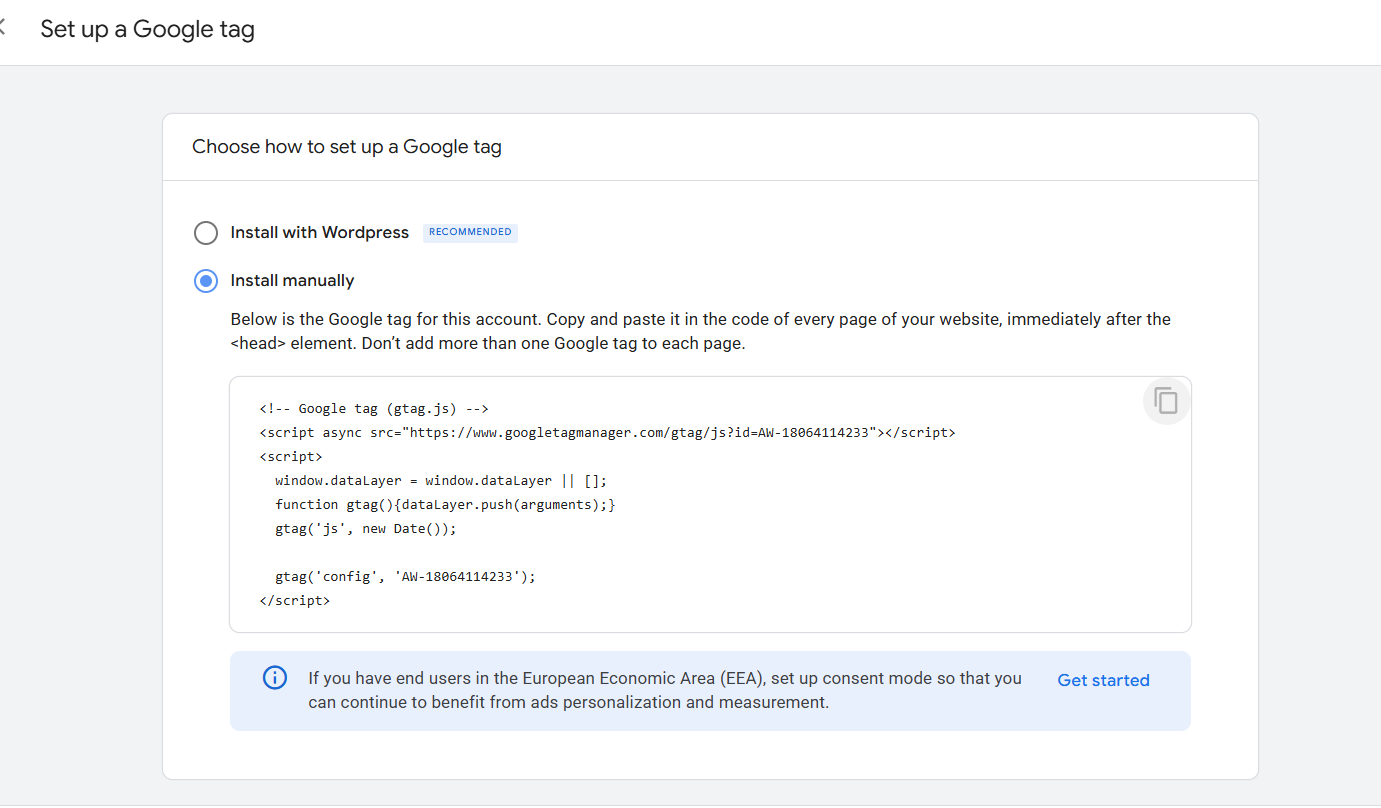Click the window.dataLayer code line
Viewport: 1381px width, 808px height.
coord(441,481)
